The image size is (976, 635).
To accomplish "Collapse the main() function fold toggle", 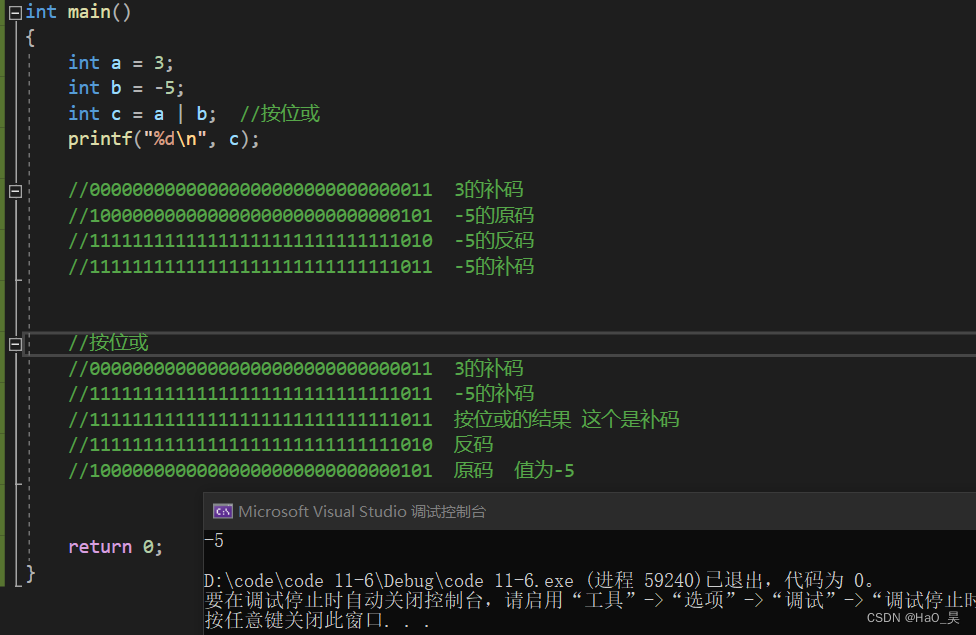I will [16, 12].
